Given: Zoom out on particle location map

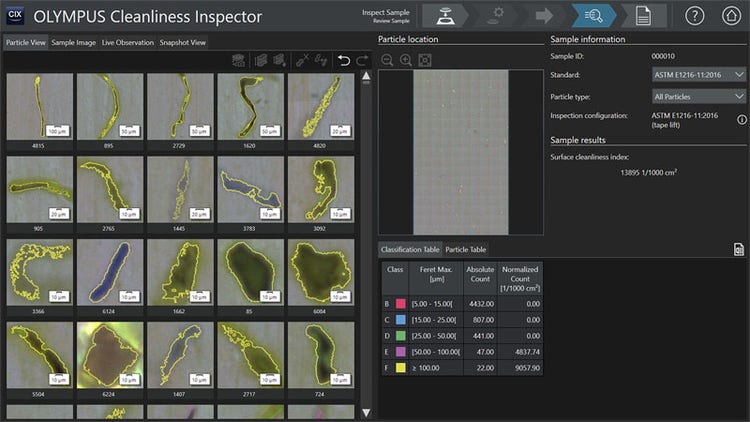Looking at the screenshot, I should 387,60.
